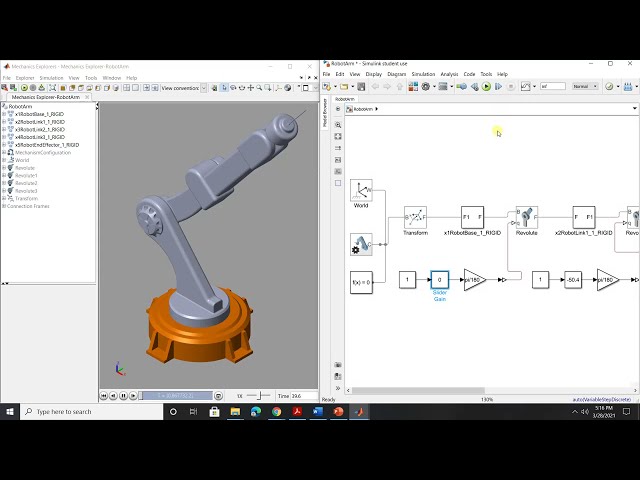The width and height of the screenshot is (640, 480).
Task: Open Chrome from the Windows taskbar
Action: pos(276,412)
